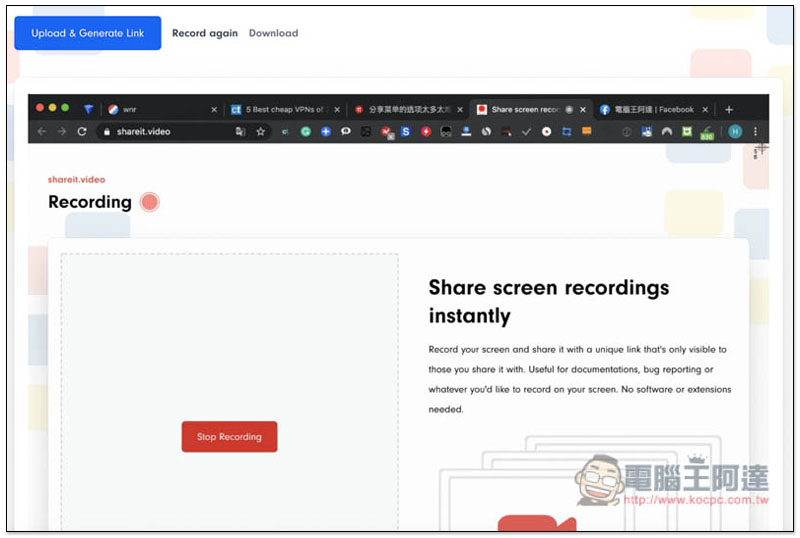Click the lock icon in the address bar
Screen dimensions: 800x538
click(107, 132)
